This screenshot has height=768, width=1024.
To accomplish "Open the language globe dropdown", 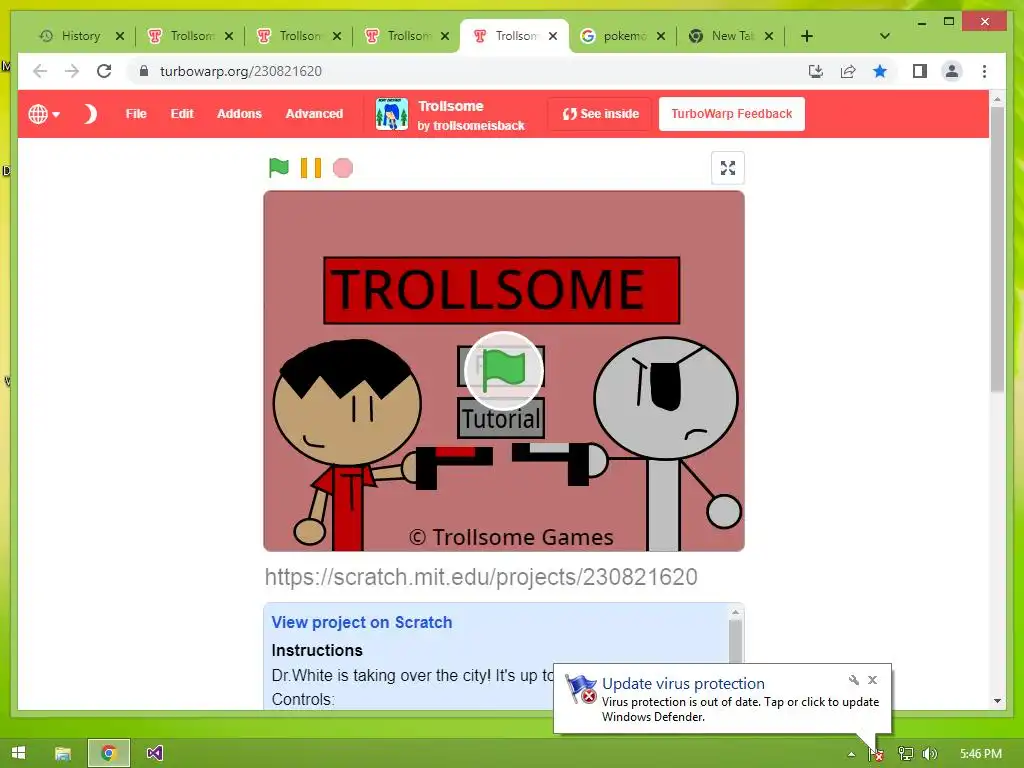I will pos(44,114).
